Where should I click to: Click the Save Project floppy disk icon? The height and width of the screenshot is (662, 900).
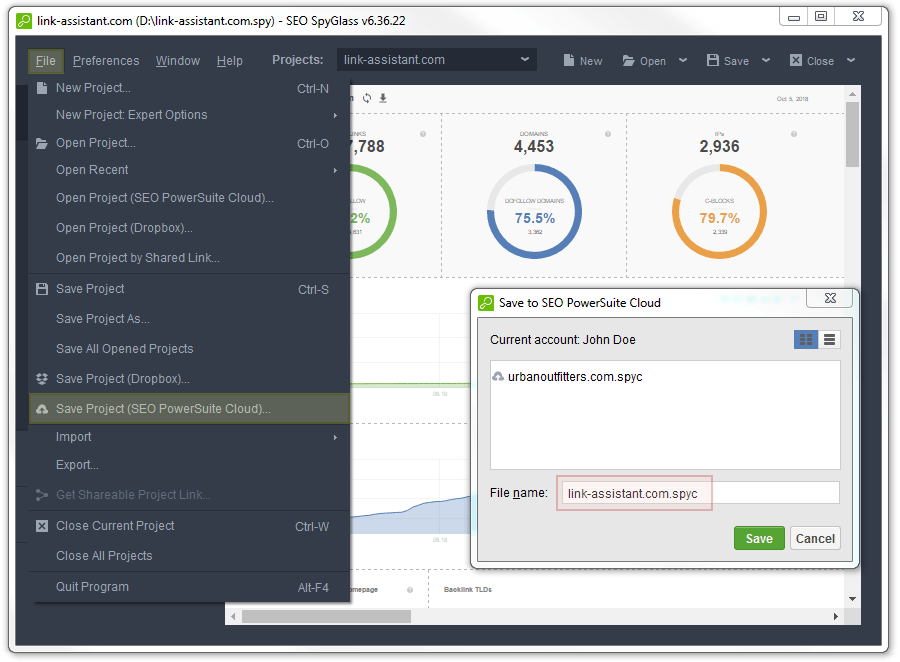[x=42, y=289]
